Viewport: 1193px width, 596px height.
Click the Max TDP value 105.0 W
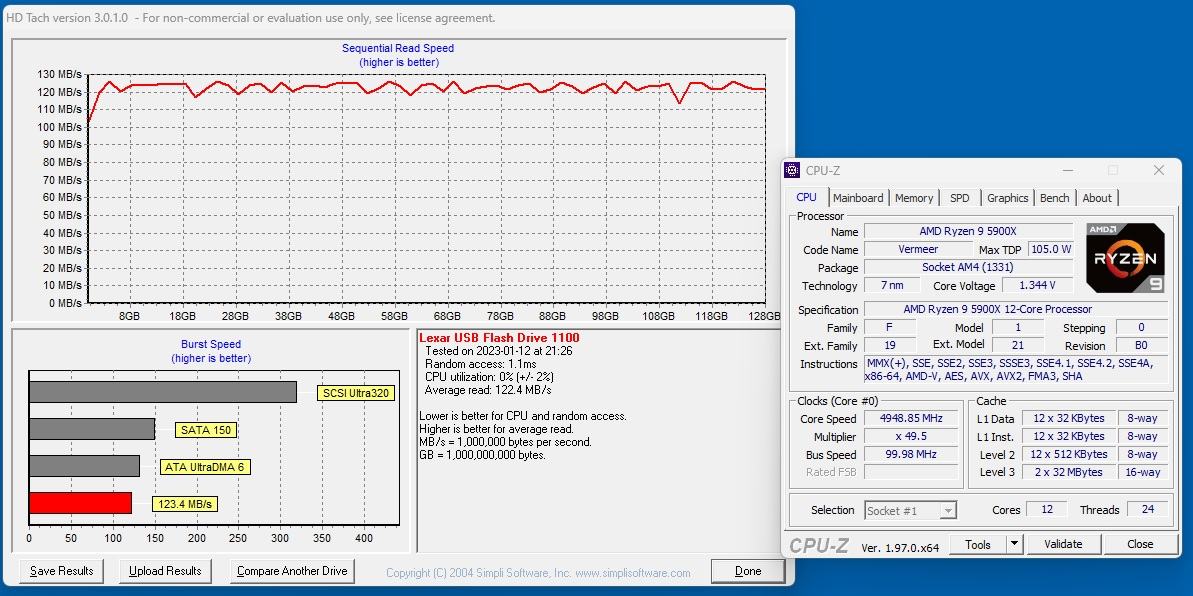coord(1050,249)
